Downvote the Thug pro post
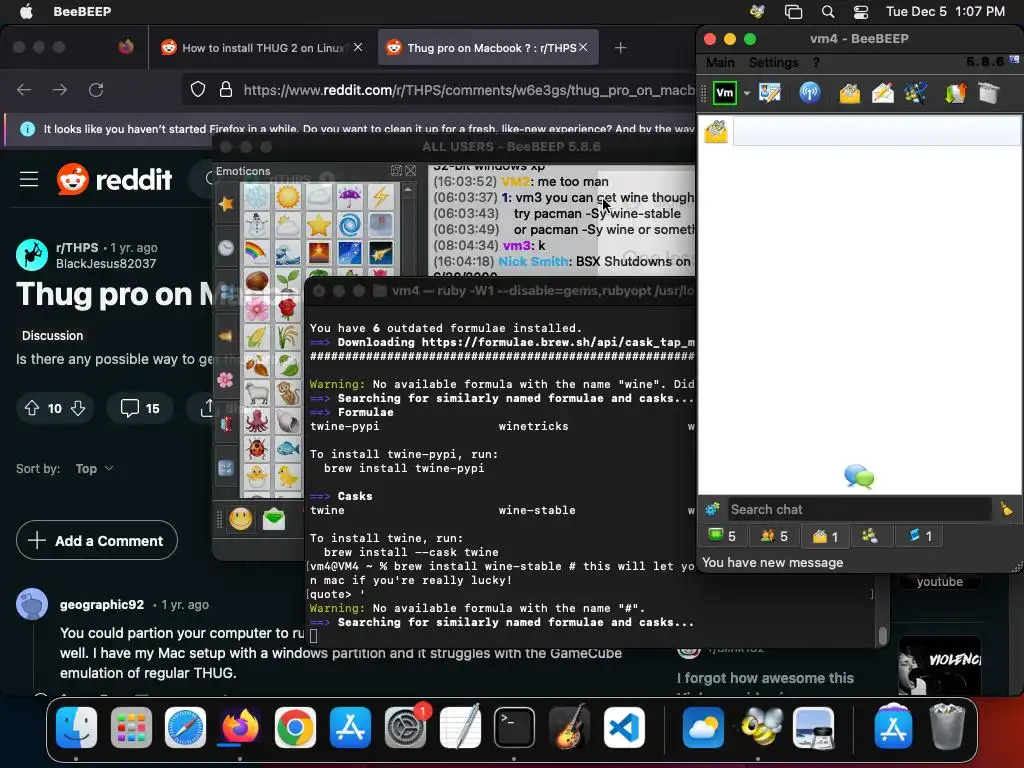Viewport: 1024px width, 768px height. (x=78, y=408)
